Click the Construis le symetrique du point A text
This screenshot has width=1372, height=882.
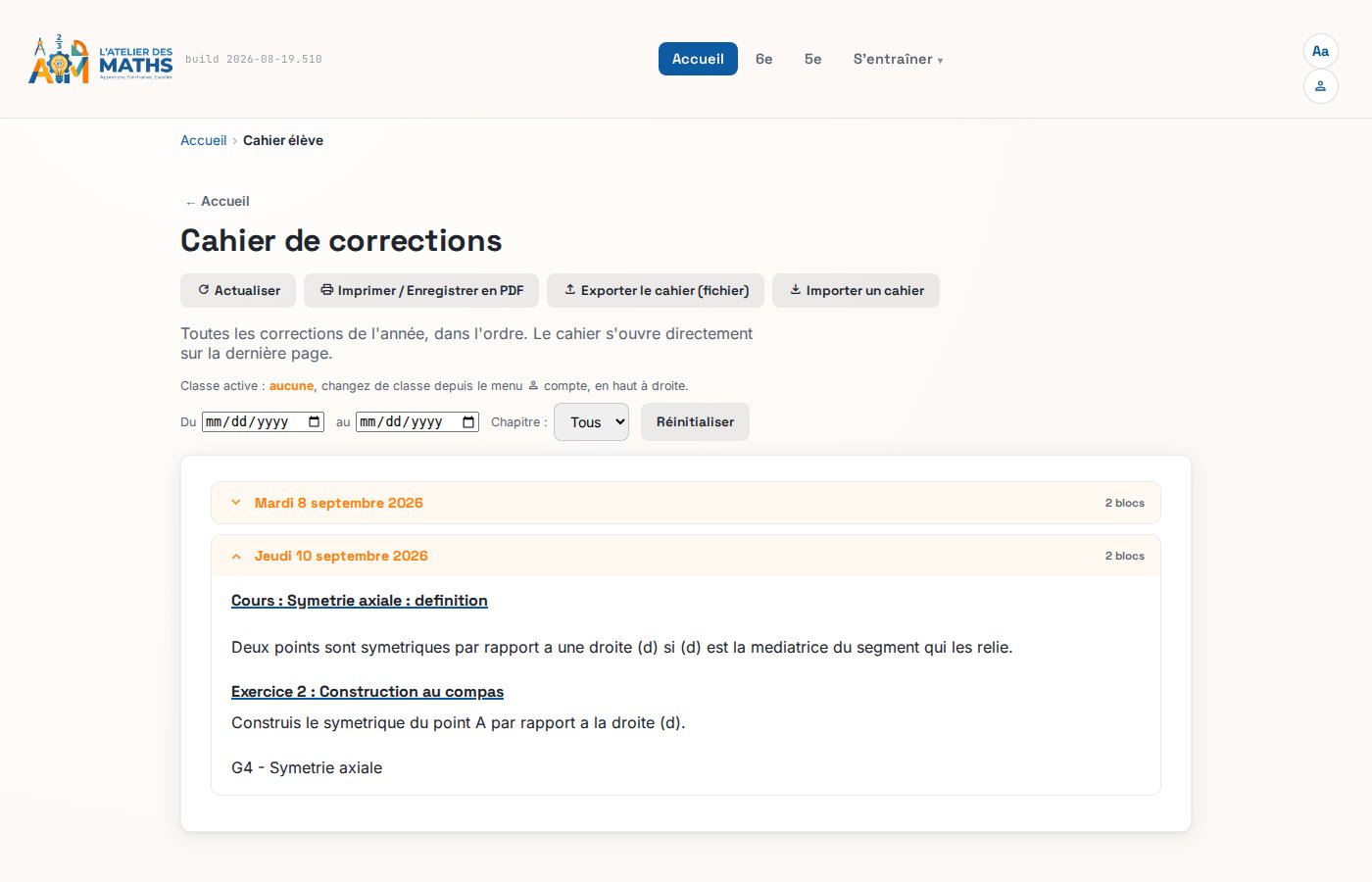tap(459, 723)
